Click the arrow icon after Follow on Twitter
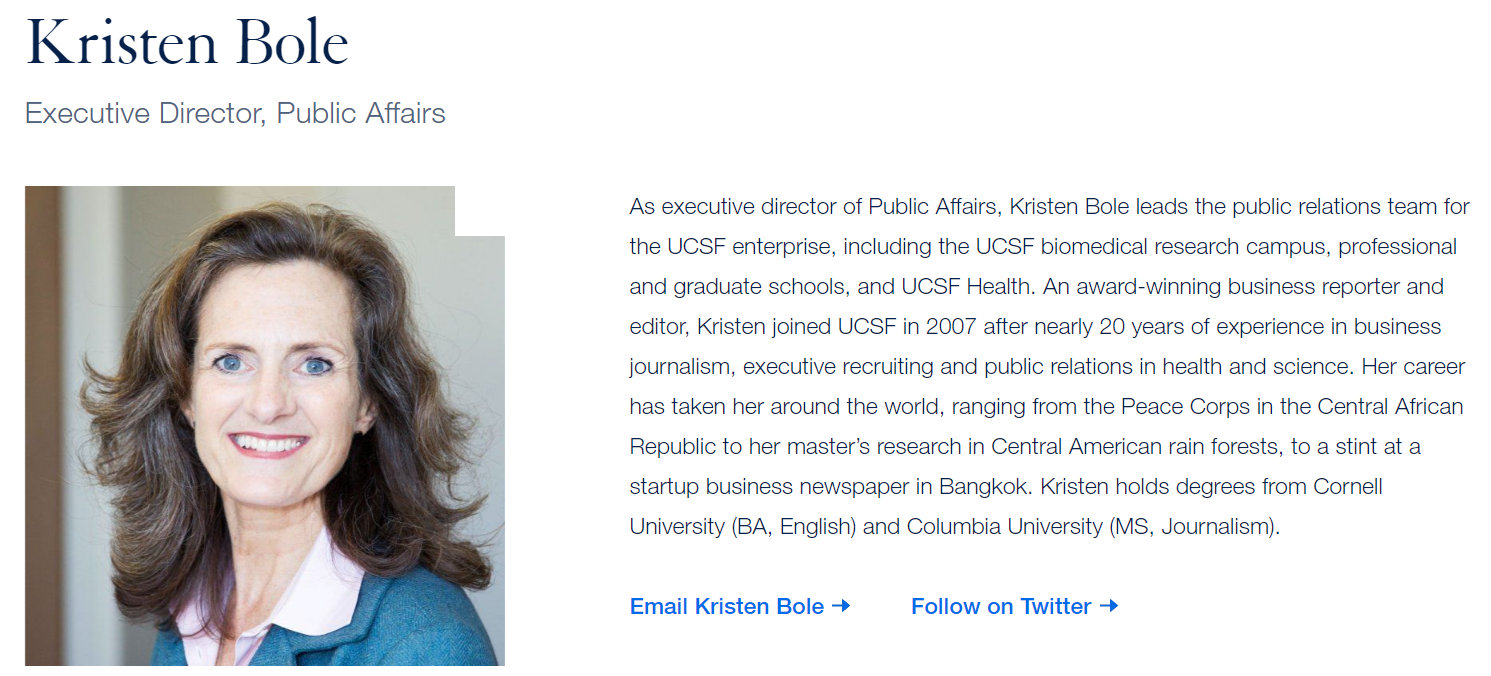Screen dimensions: 1491x676 pyautogui.click(x=1108, y=606)
